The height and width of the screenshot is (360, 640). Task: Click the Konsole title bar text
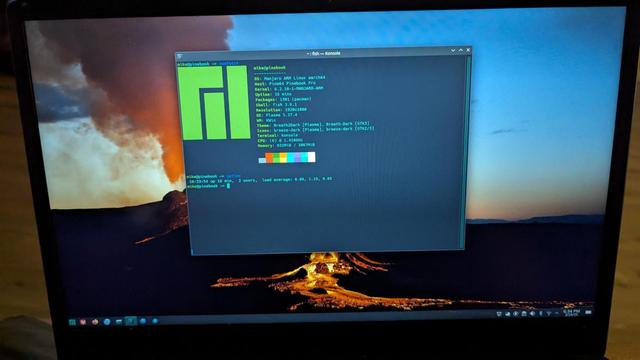[323, 53]
